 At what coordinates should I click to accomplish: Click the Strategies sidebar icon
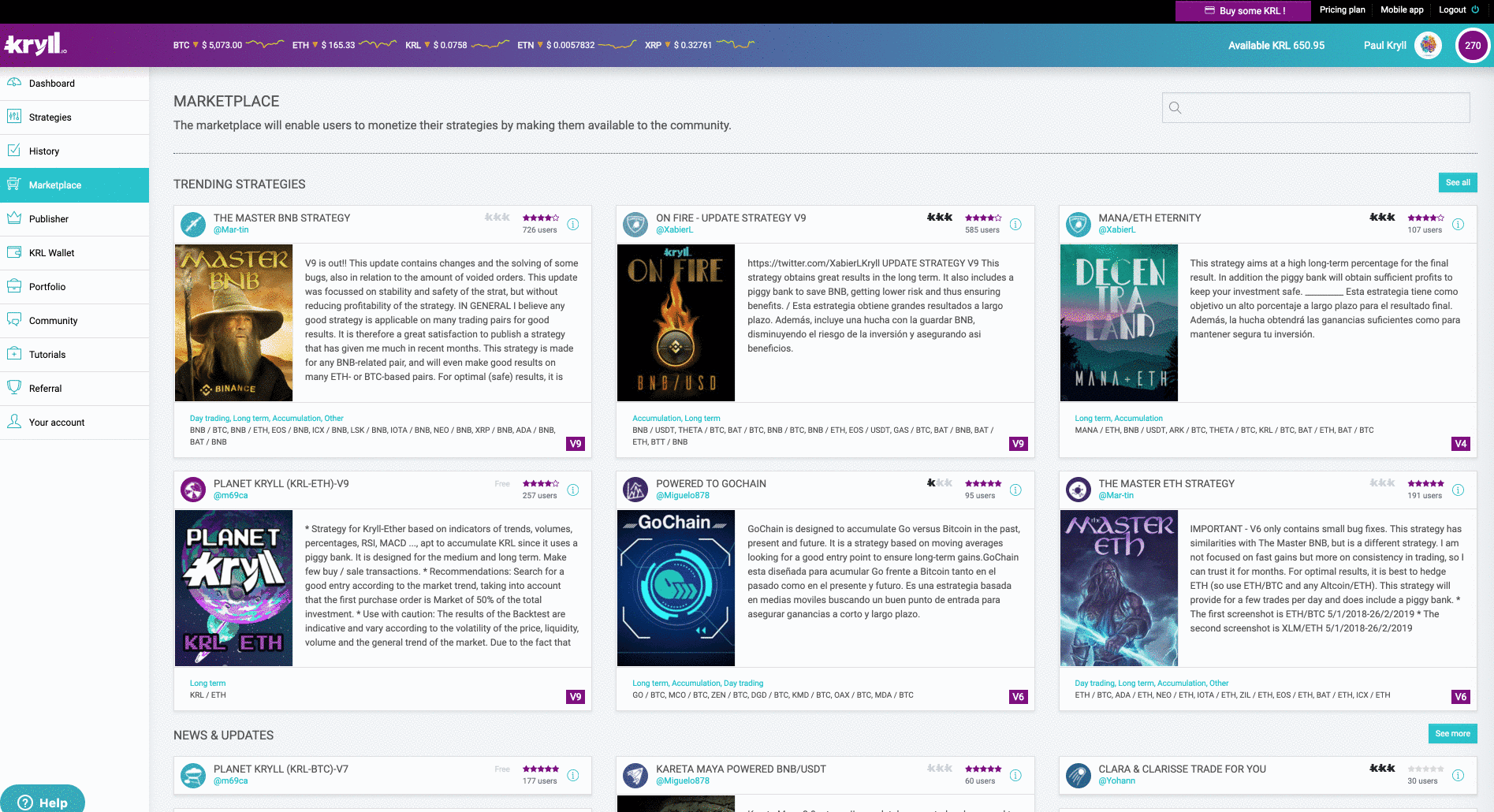(14, 117)
